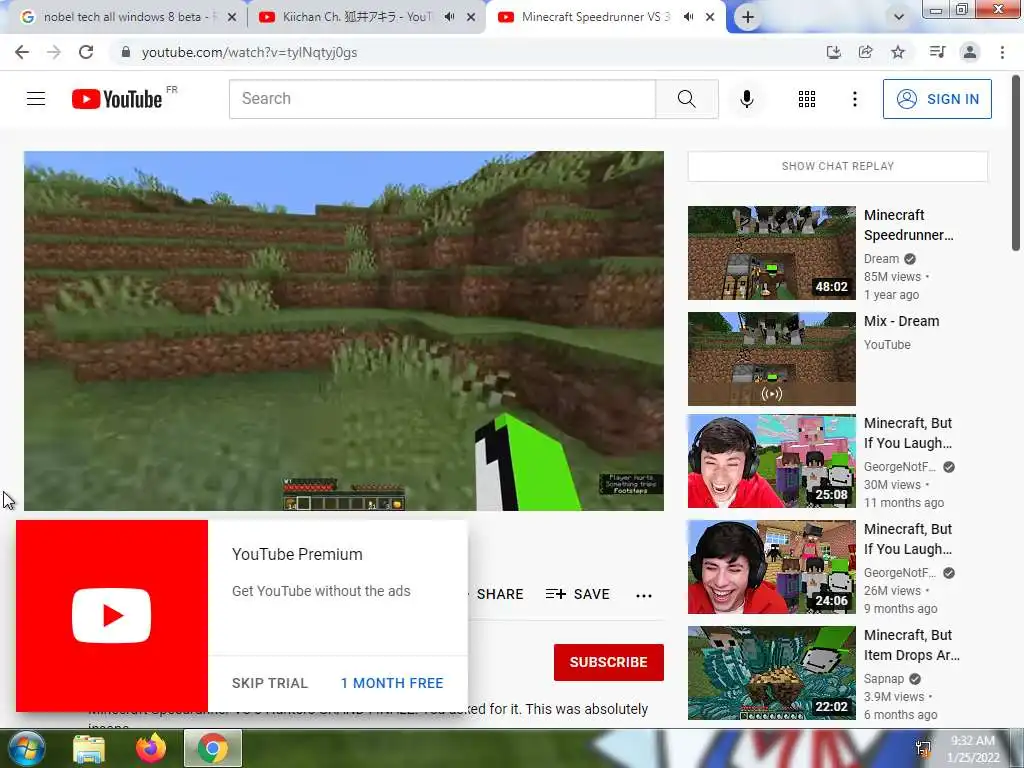The width and height of the screenshot is (1024, 768).
Task: Share this page via the browser share icon
Action: [865, 52]
